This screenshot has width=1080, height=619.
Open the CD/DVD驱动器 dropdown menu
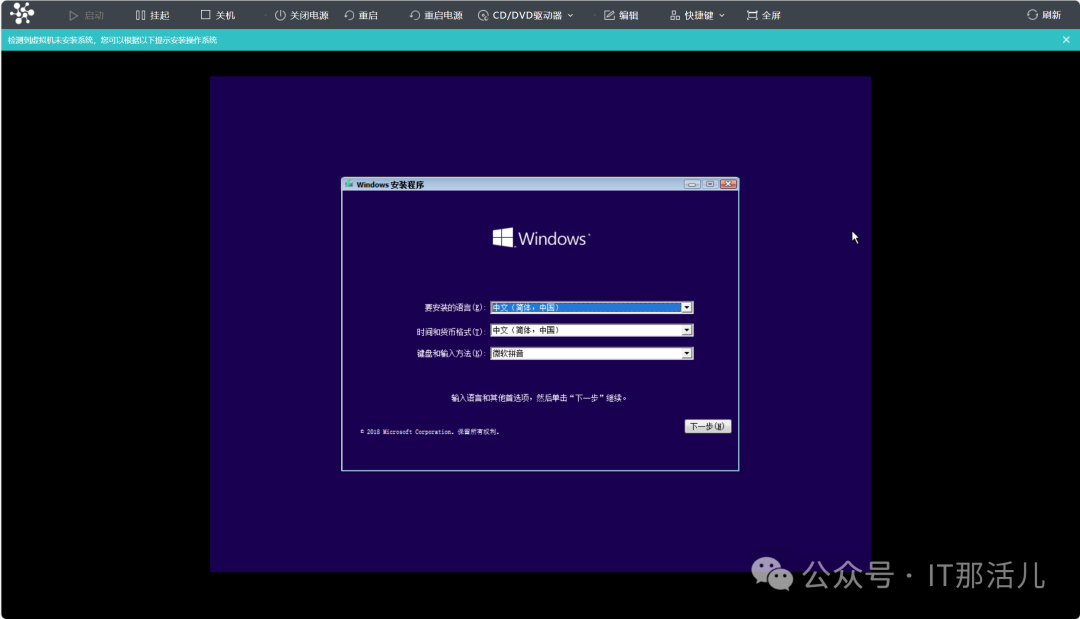click(x=526, y=15)
